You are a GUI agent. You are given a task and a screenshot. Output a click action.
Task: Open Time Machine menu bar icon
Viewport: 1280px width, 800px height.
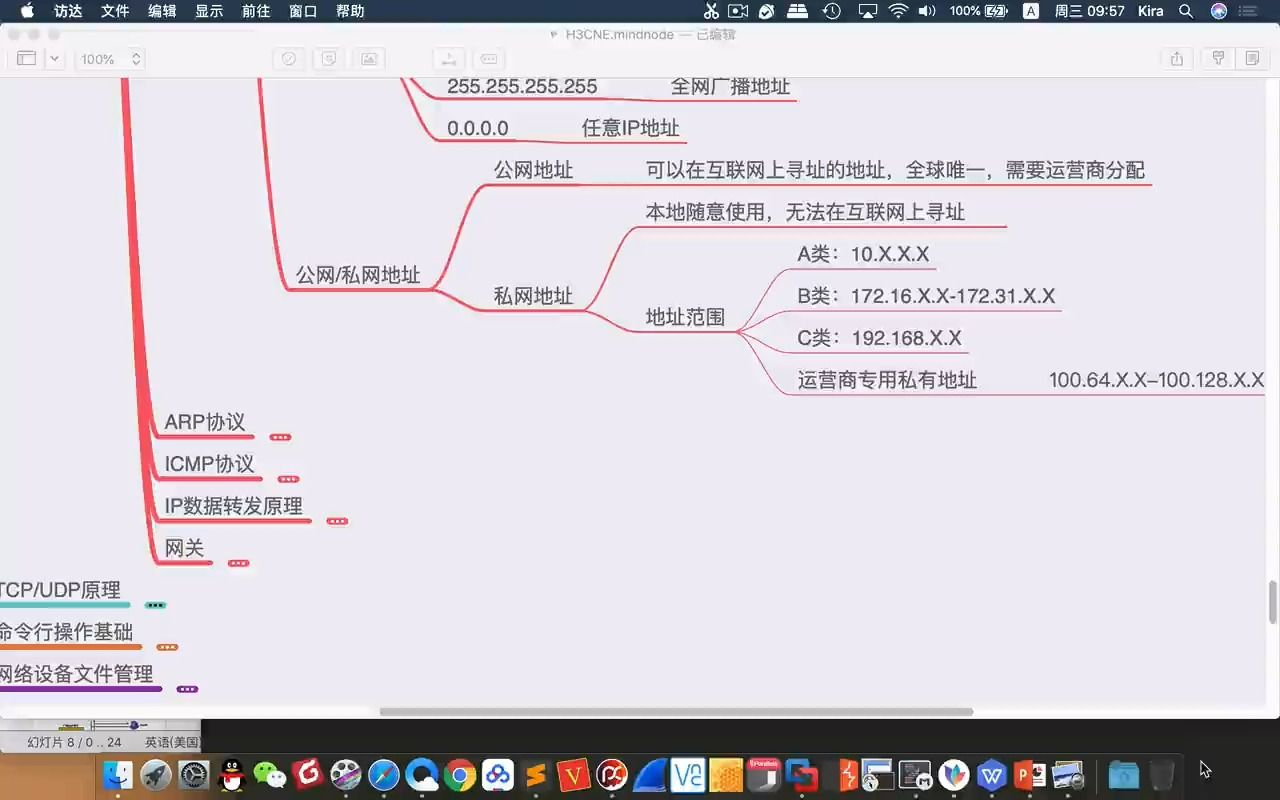832,11
